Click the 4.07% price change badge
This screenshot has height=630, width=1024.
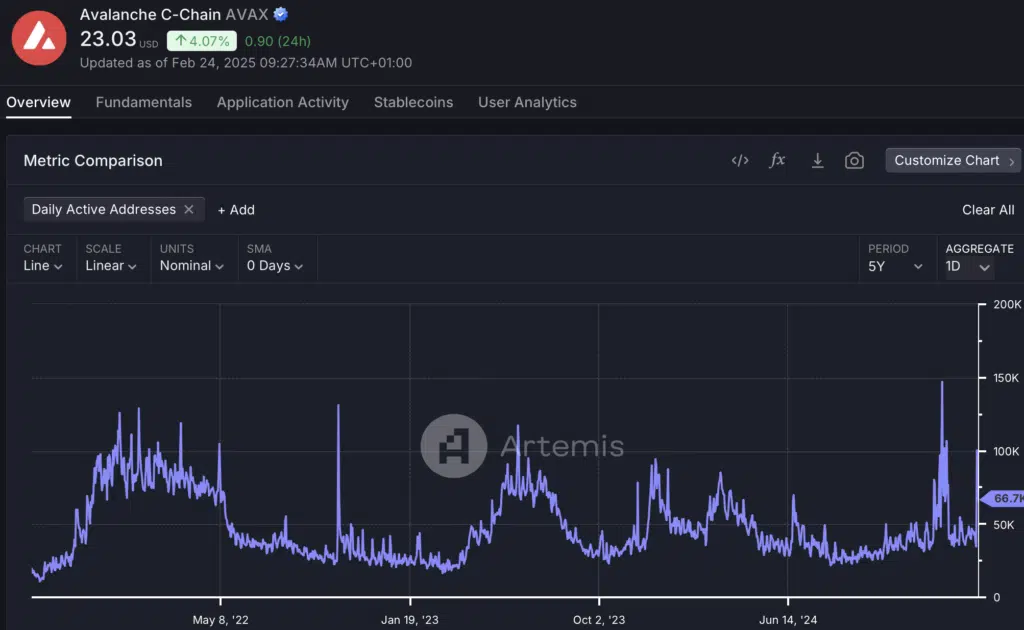coord(202,41)
